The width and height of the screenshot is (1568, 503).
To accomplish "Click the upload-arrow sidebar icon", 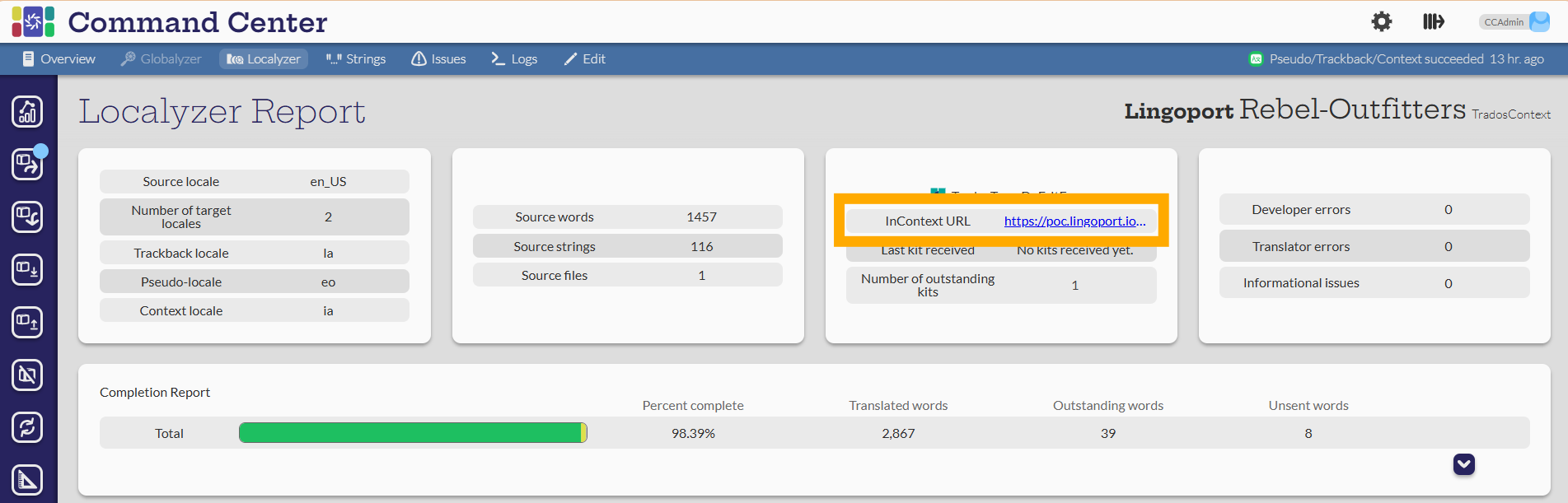I will pyautogui.click(x=27, y=323).
